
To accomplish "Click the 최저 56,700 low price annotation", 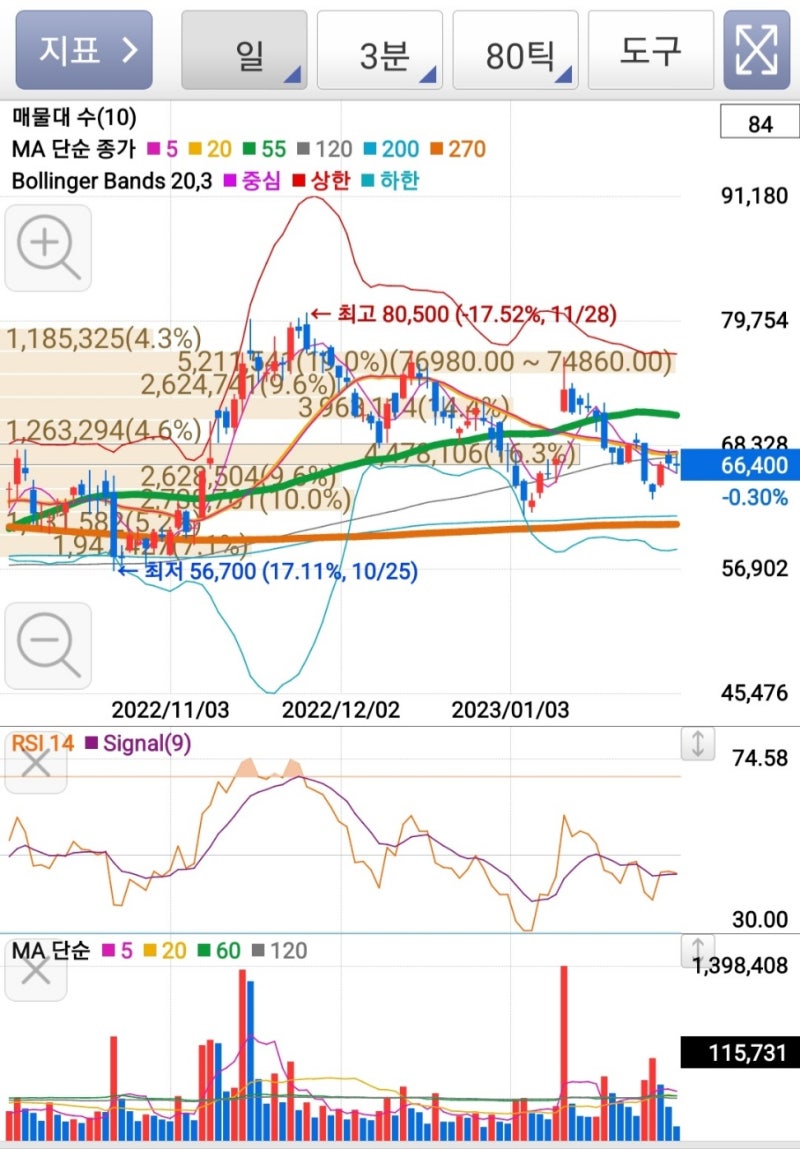I will [268, 571].
